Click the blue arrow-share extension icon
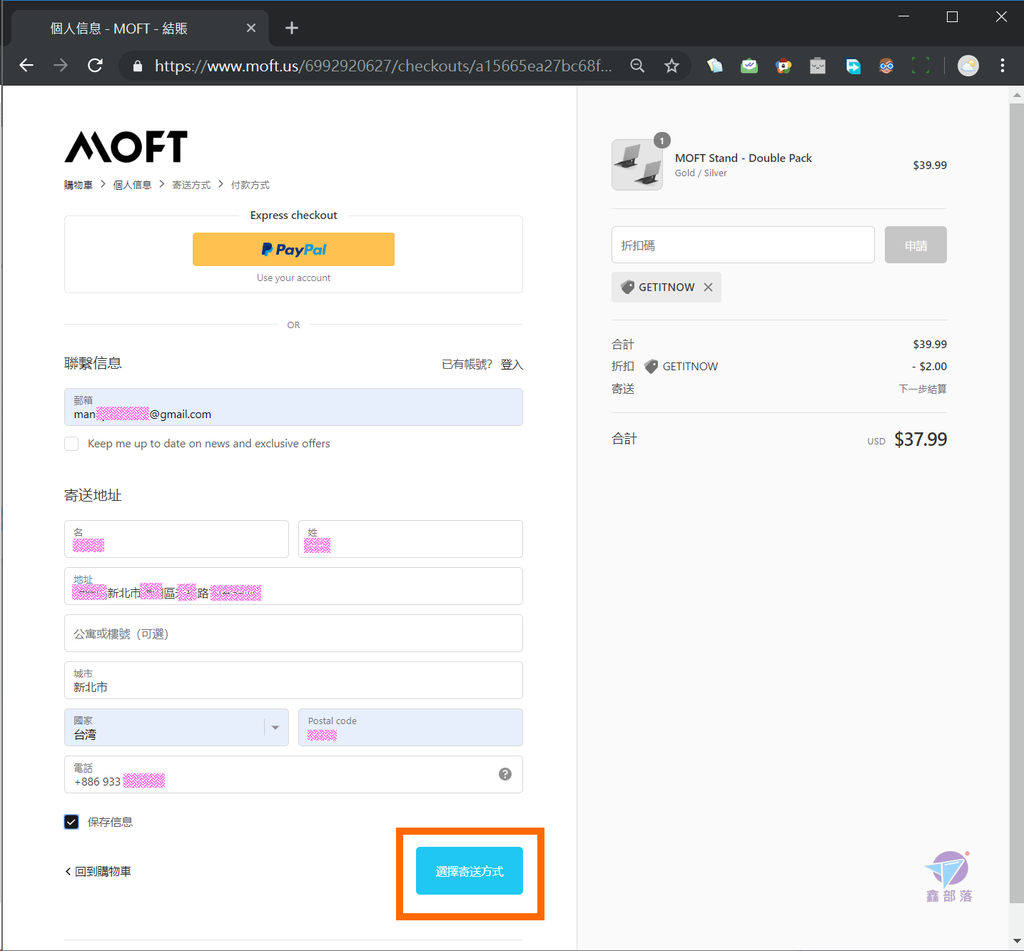1024x951 pixels. pyautogui.click(x=852, y=65)
